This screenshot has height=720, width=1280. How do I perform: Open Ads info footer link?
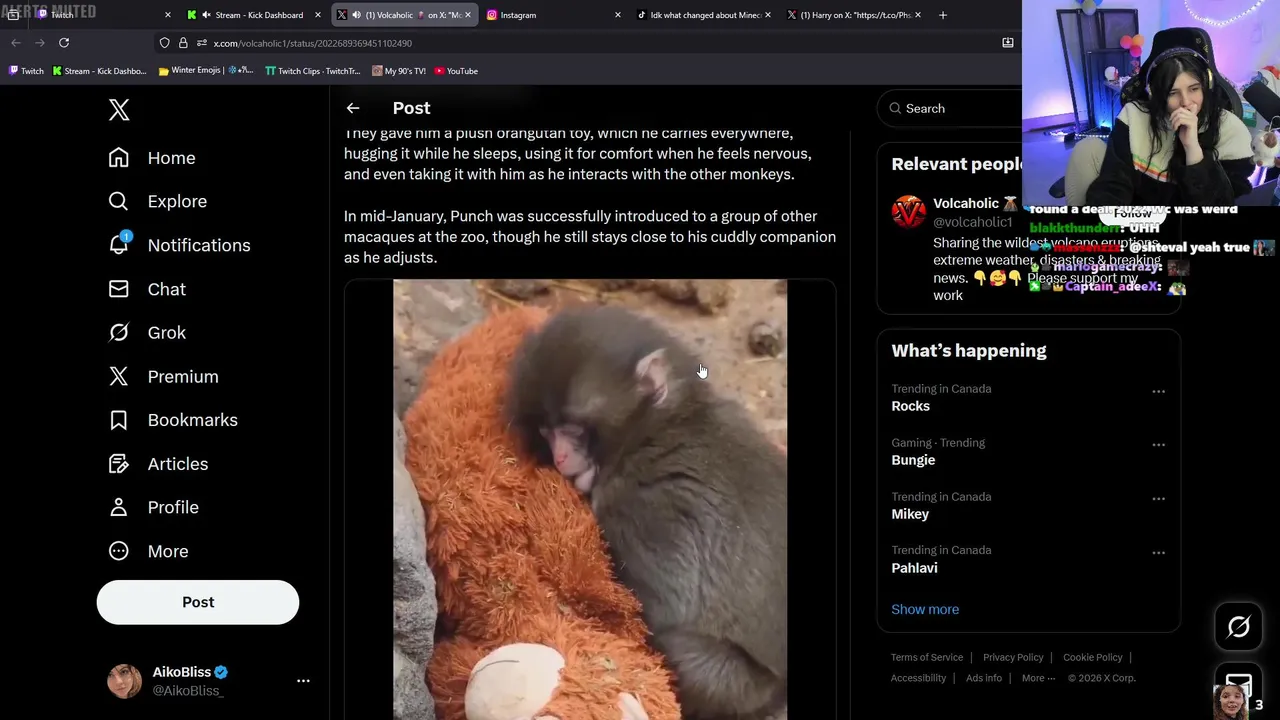pyautogui.click(x=984, y=678)
